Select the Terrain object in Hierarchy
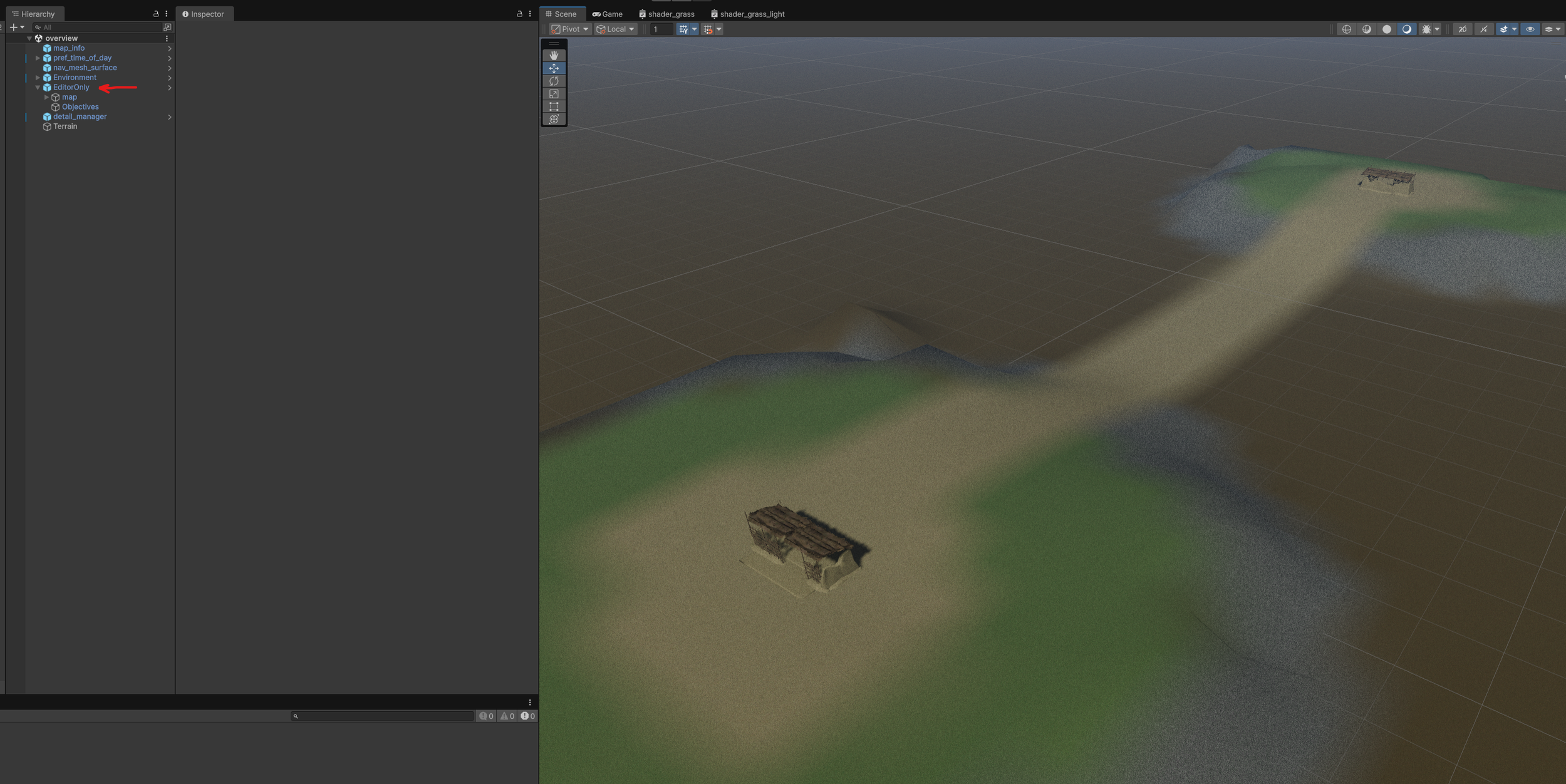 click(65, 126)
